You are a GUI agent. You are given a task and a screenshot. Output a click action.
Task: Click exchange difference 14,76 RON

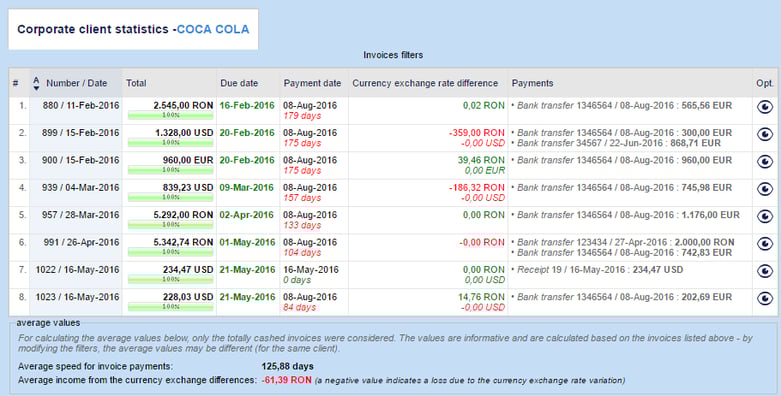pyautogui.click(x=481, y=297)
